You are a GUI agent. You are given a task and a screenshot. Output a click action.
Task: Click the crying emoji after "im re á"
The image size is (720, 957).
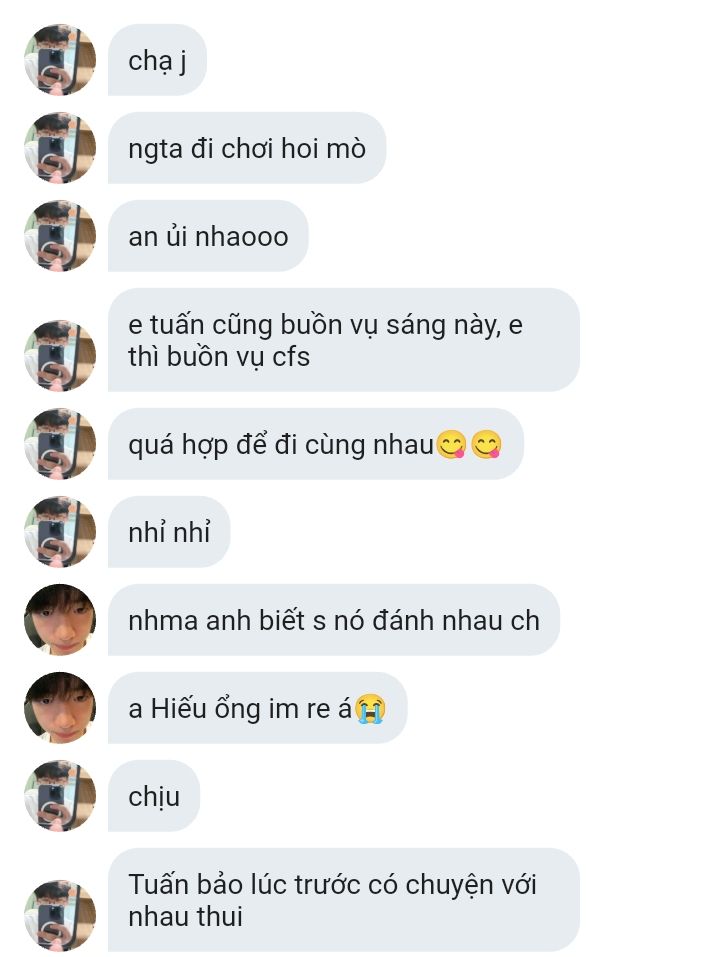click(x=370, y=709)
